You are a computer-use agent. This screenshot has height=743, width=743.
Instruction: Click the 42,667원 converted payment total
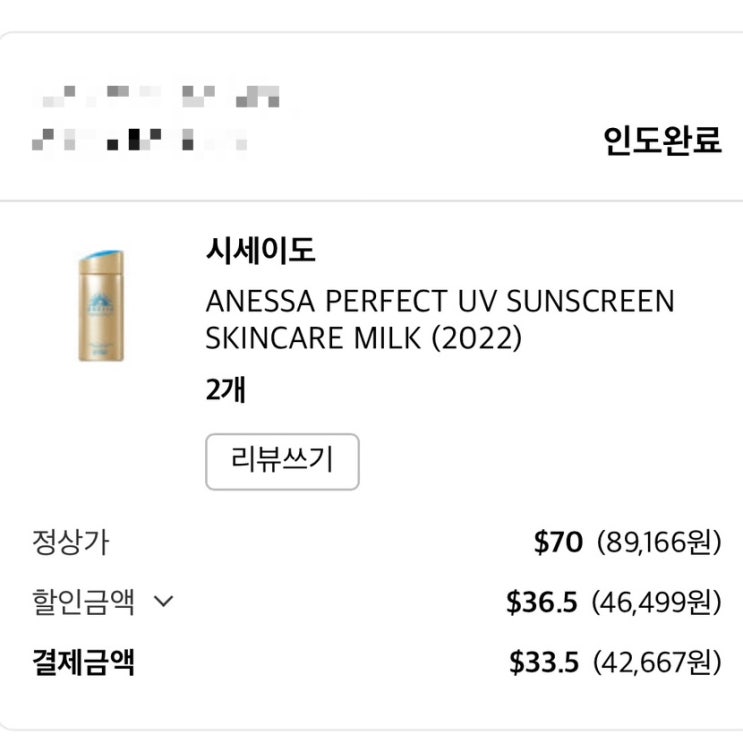coord(656,662)
